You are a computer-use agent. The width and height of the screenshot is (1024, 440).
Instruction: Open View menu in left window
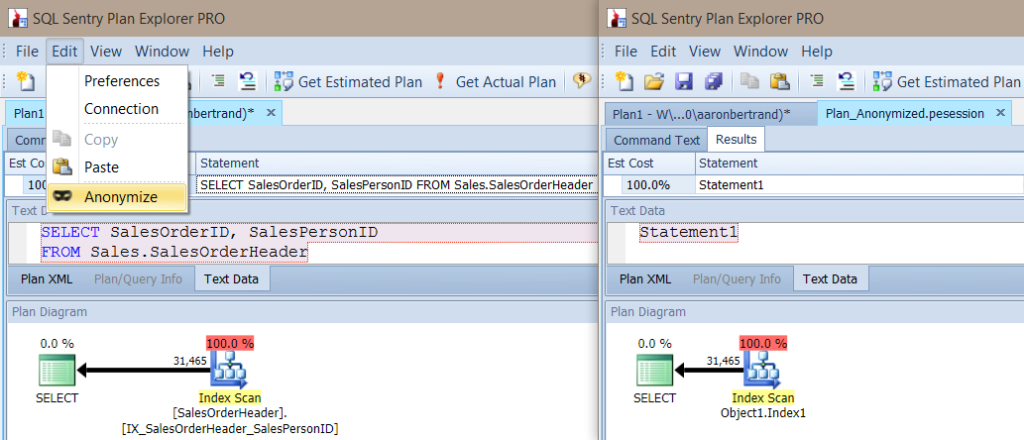[106, 52]
